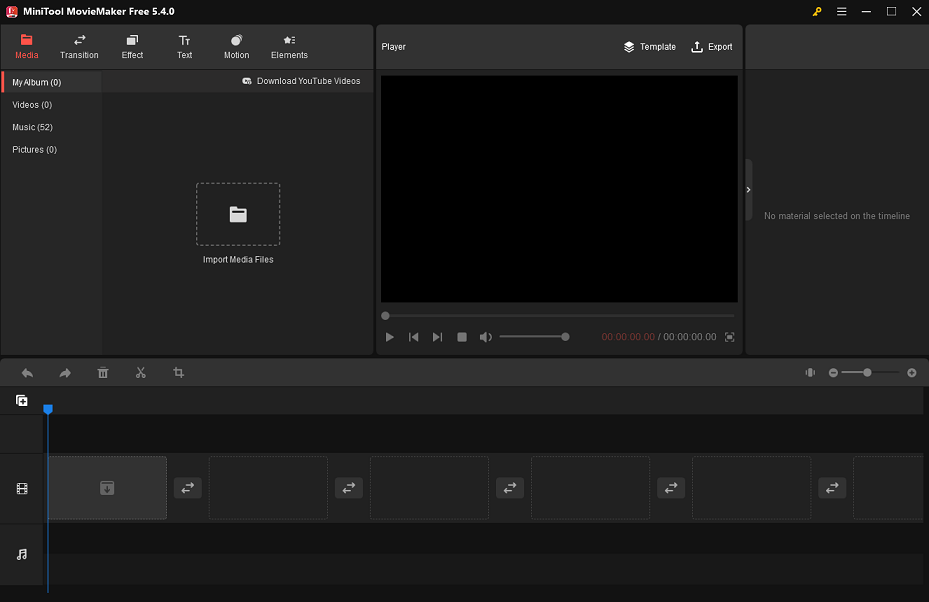Switch to the Transition tab
The width and height of the screenshot is (929, 602).
pyautogui.click(x=79, y=47)
